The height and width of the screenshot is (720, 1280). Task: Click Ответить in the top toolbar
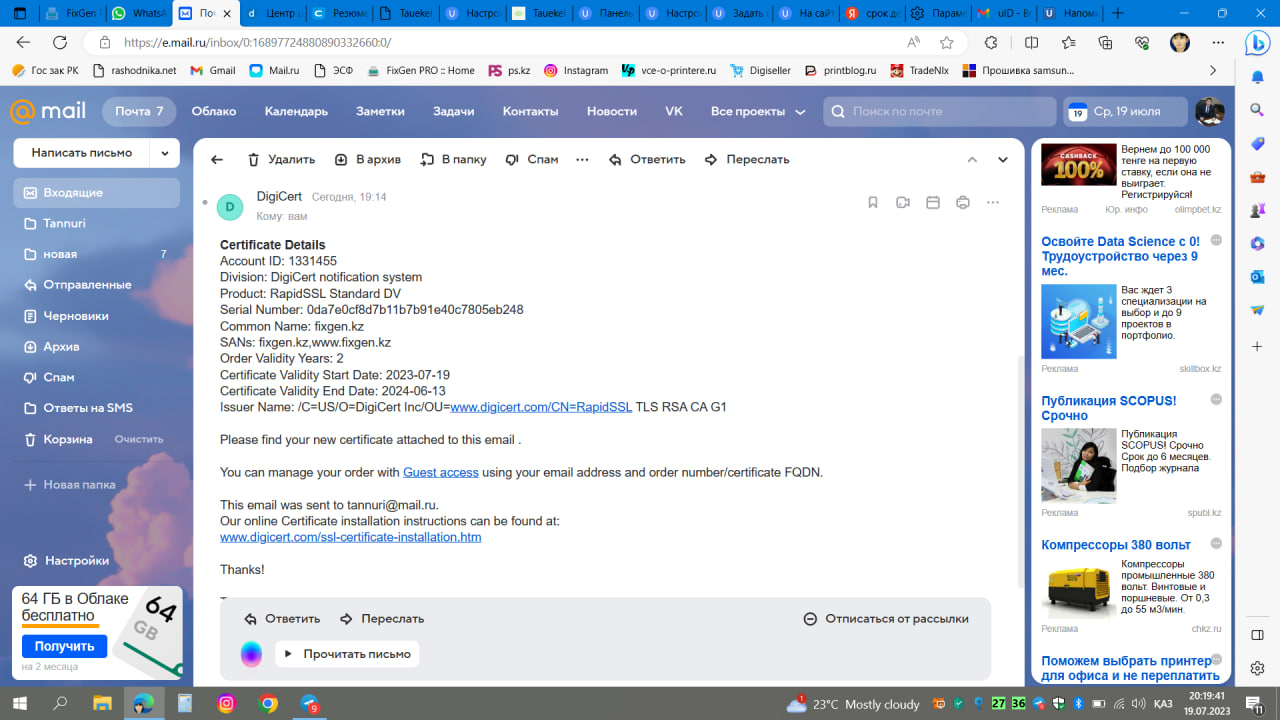coord(647,160)
